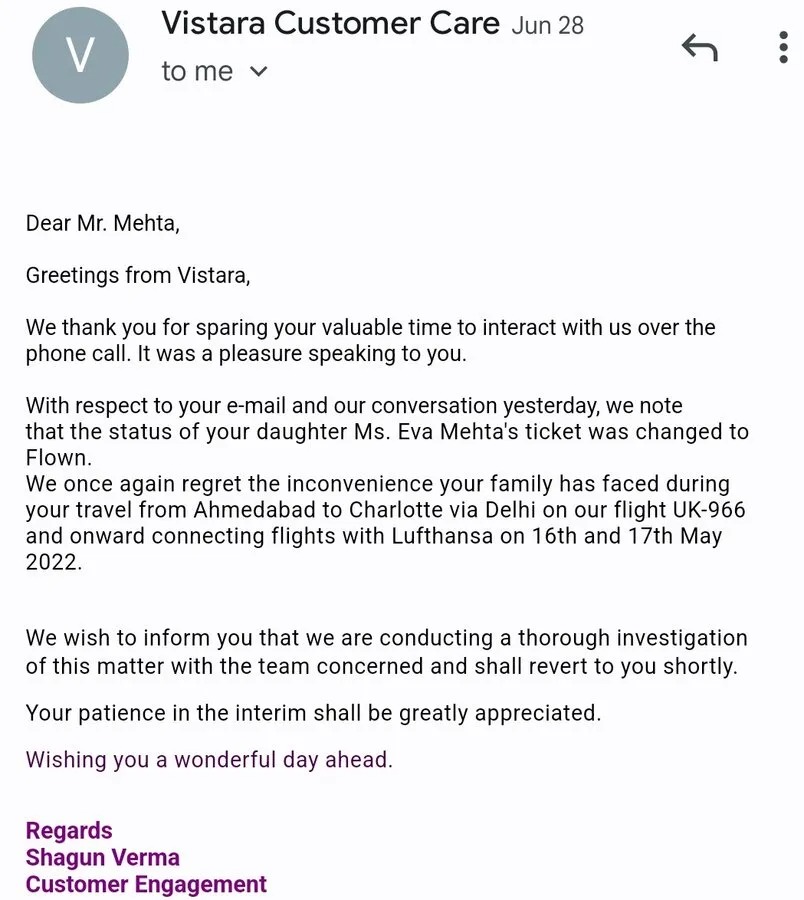Click the purple Regards text

[69, 831]
